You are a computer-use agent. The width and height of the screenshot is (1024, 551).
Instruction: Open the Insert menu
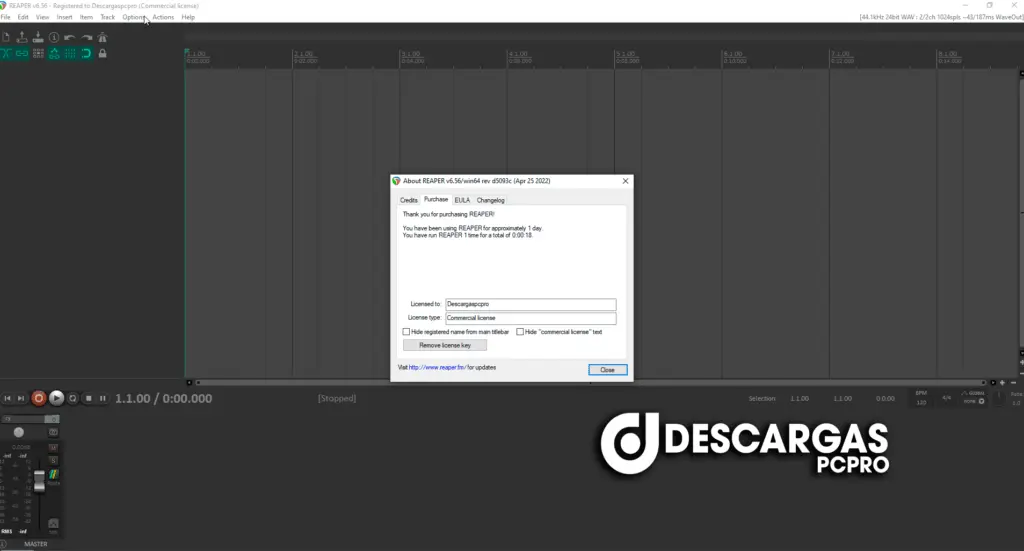pyautogui.click(x=65, y=17)
